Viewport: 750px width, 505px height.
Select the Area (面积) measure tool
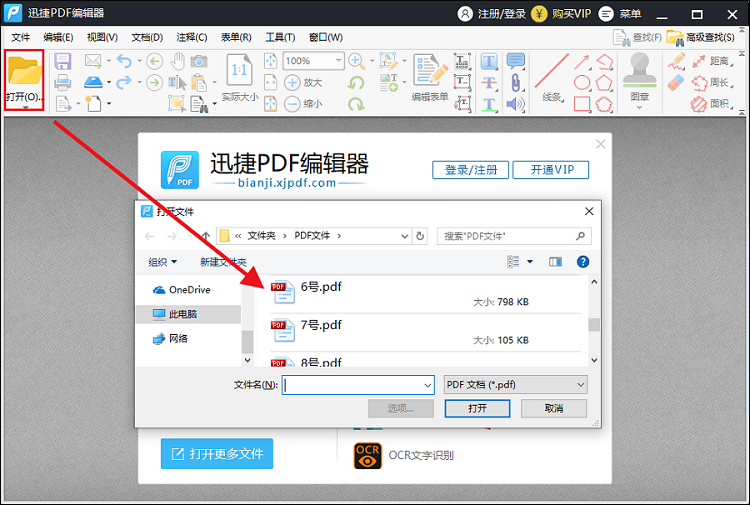712,104
